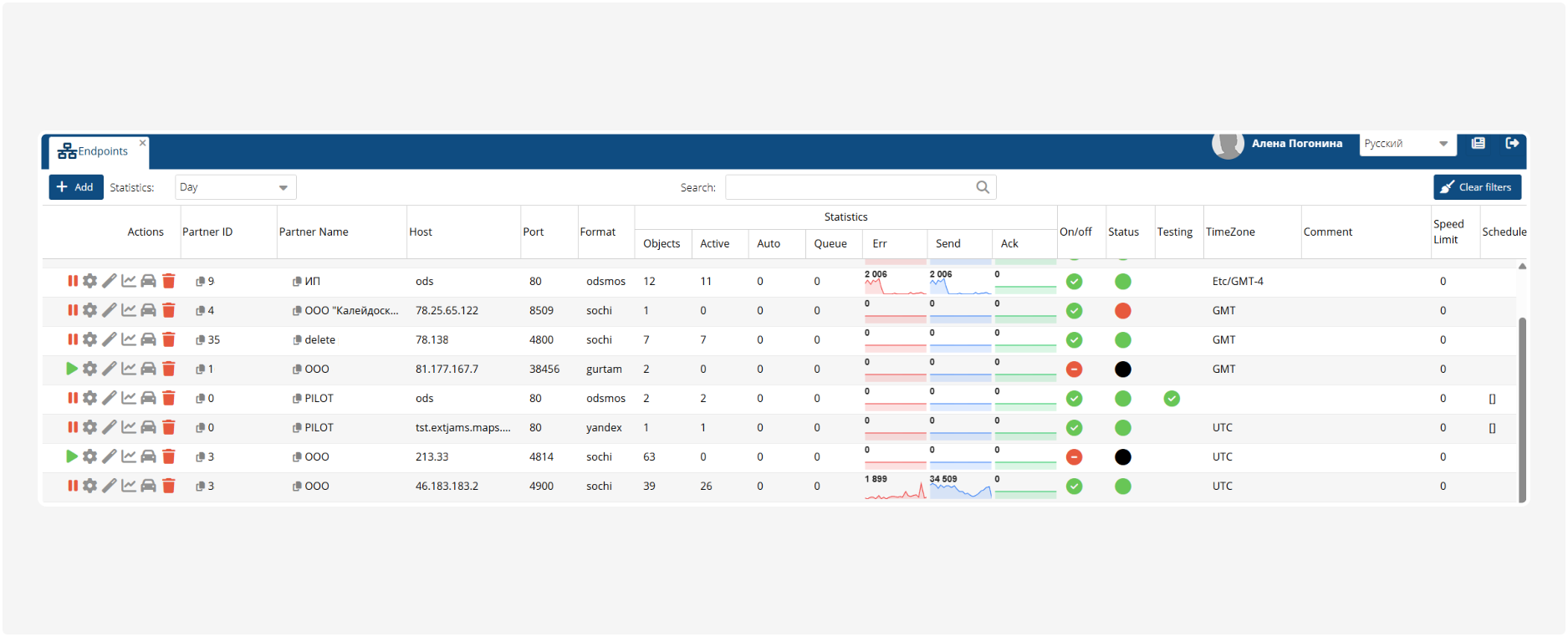Toggle On/off for ИП endpoint
Screen dimensions: 1568x637
coord(1075,282)
